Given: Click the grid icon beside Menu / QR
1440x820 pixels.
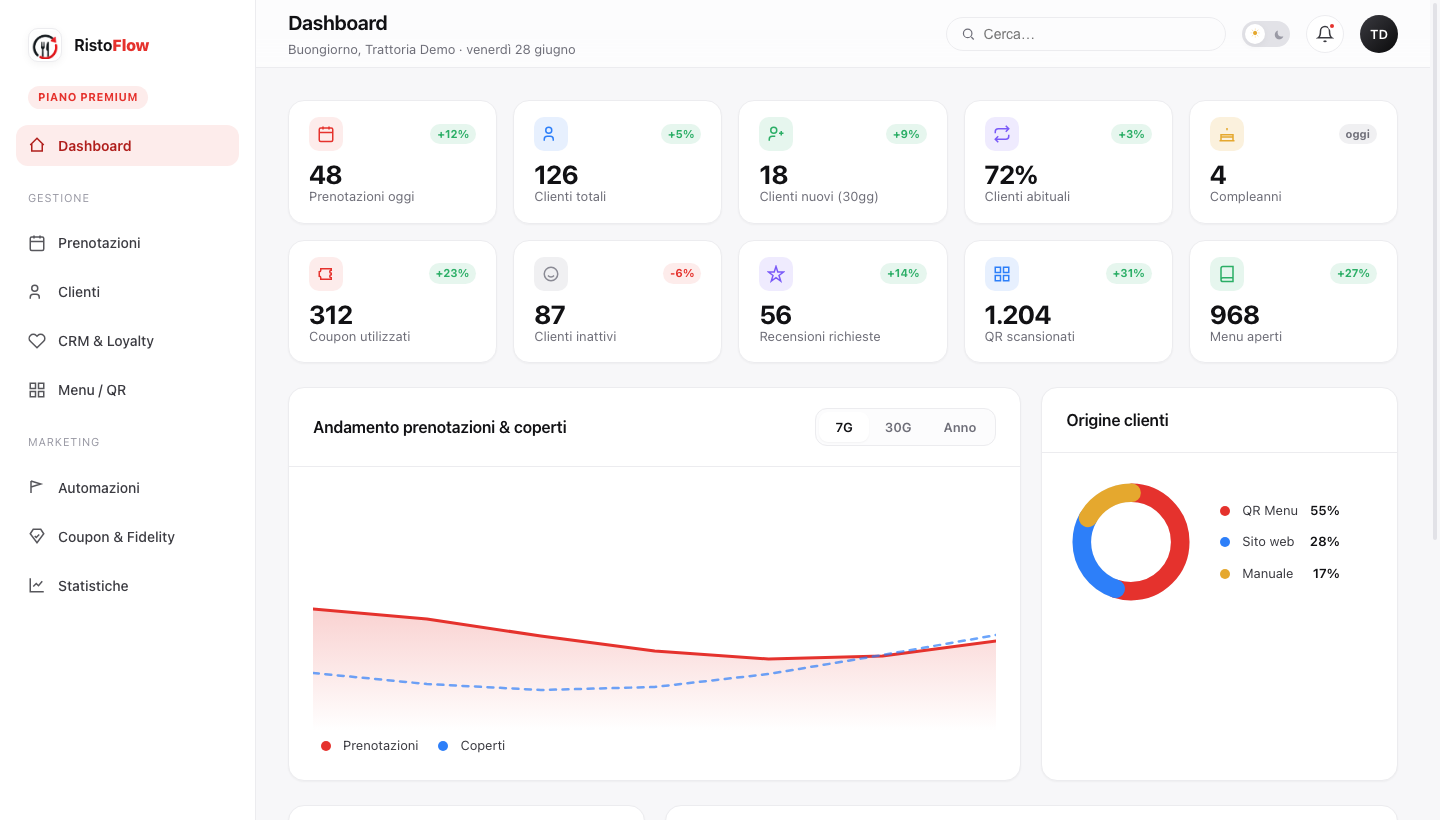Looking at the screenshot, I should (37, 390).
